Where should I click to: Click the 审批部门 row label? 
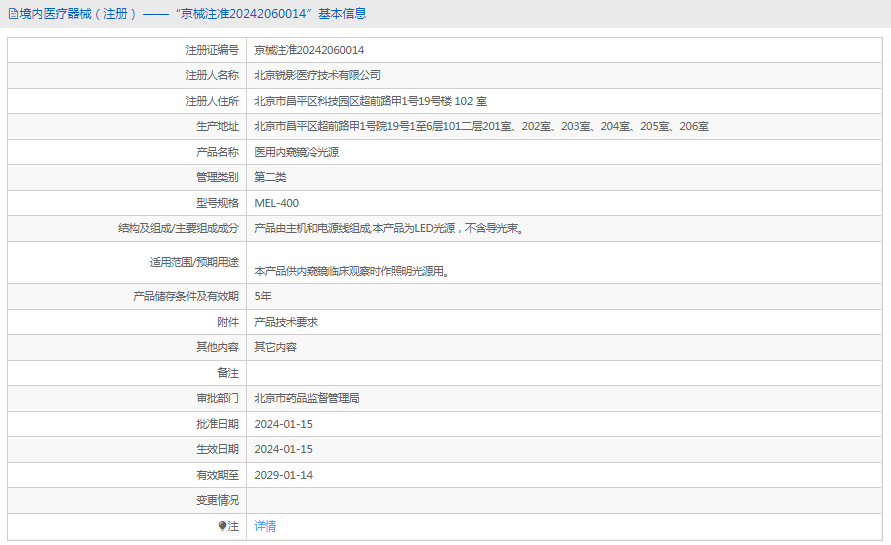pyautogui.click(x=218, y=398)
